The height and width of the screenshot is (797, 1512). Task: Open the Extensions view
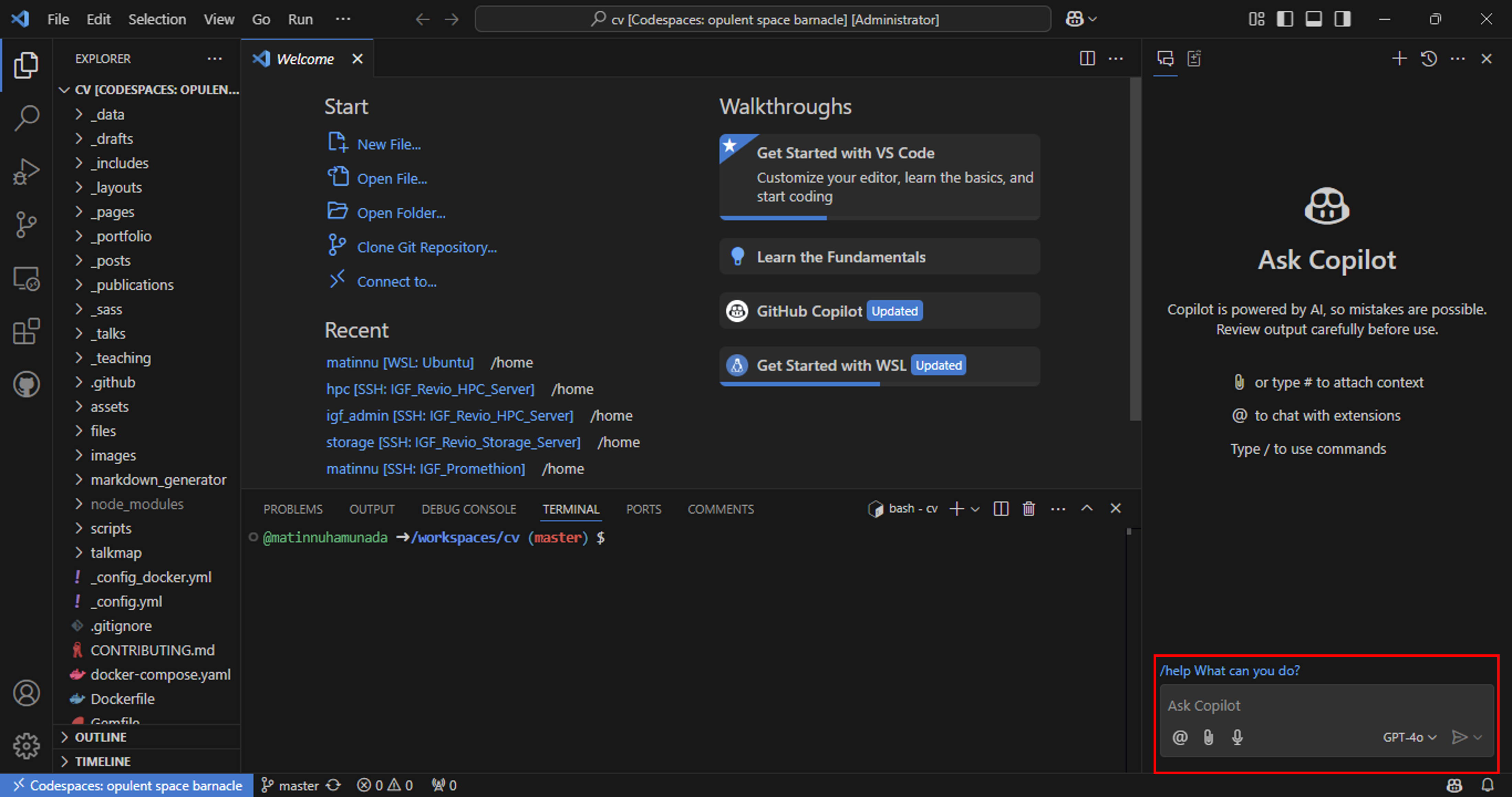point(26,332)
